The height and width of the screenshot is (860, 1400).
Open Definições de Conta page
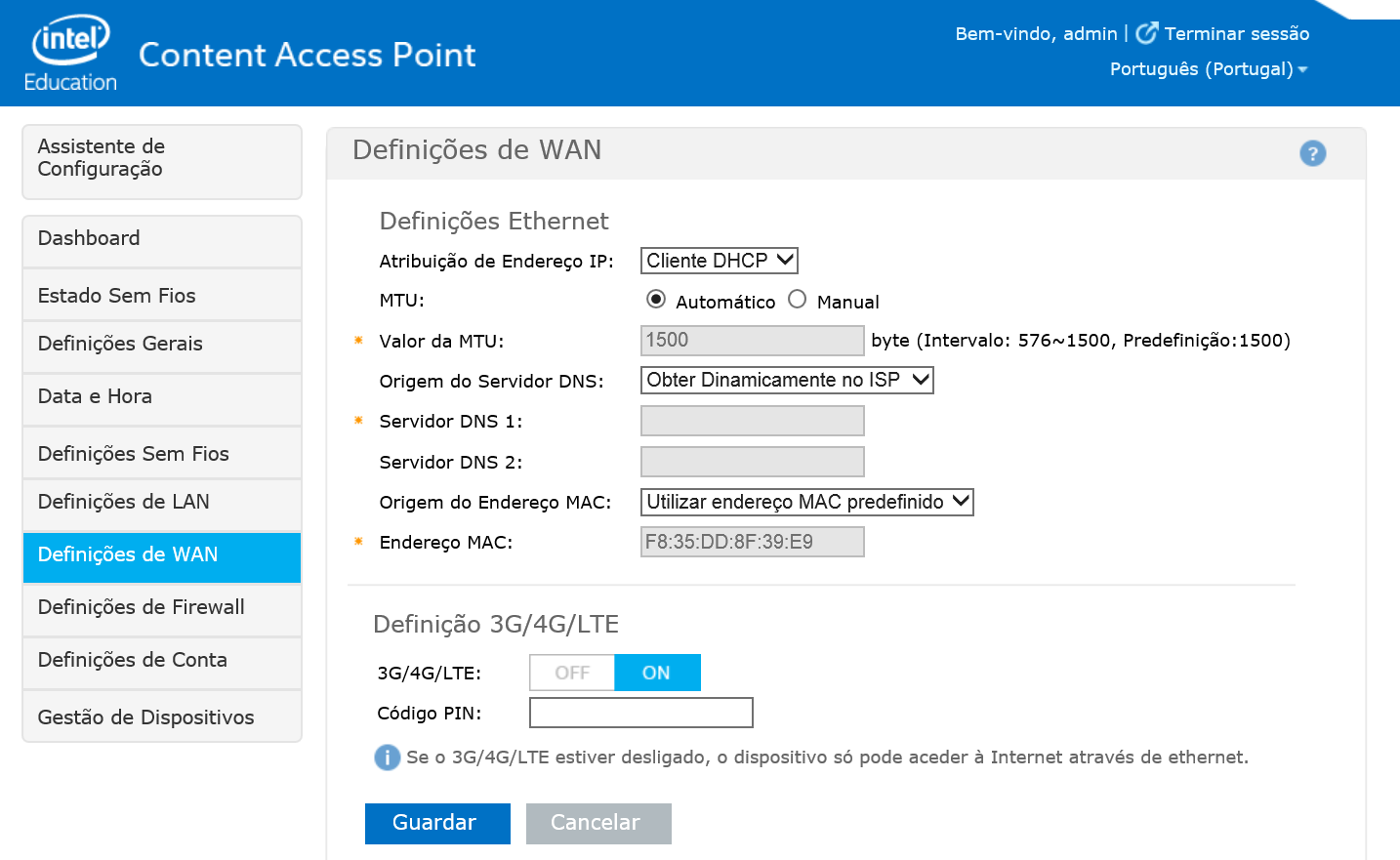[x=162, y=663]
